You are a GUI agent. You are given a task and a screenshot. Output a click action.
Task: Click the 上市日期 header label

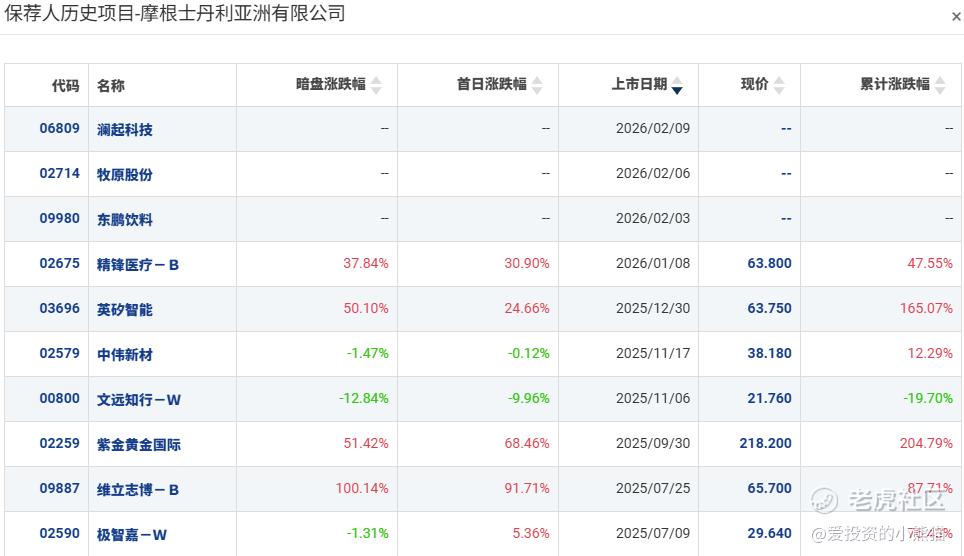coord(639,84)
